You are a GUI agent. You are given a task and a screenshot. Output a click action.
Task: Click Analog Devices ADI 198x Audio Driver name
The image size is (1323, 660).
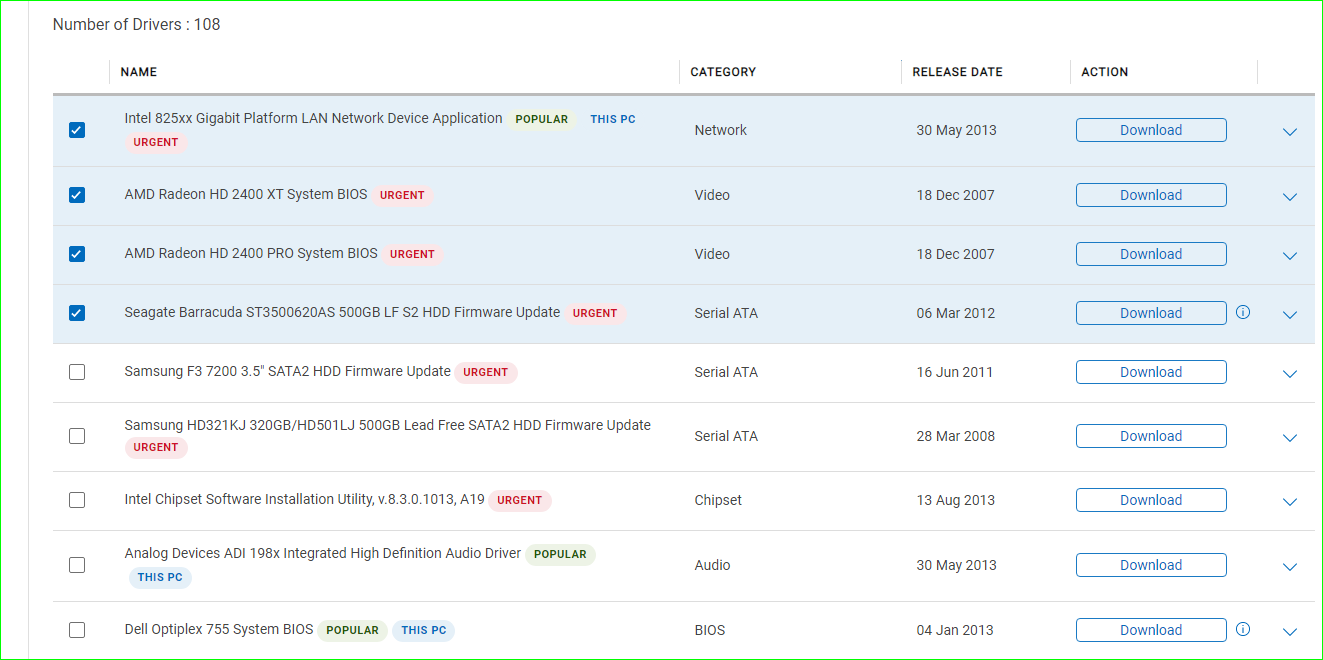pos(323,553)
